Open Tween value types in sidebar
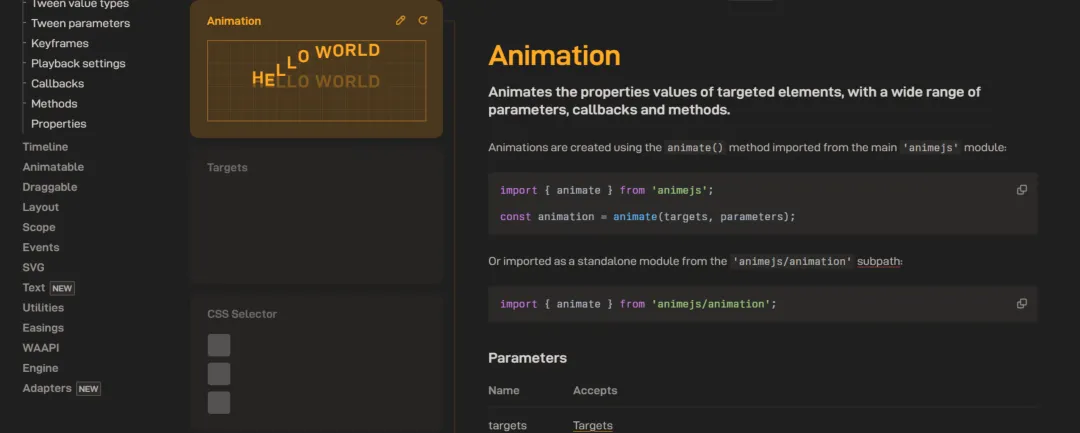 [79, 4]
